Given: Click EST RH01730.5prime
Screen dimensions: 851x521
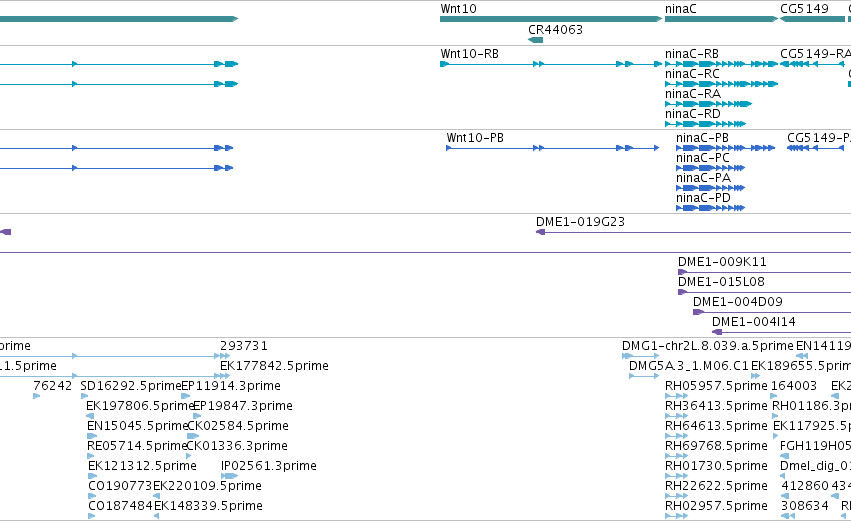Looking at the screenshot, I should [x=716, y=467].
